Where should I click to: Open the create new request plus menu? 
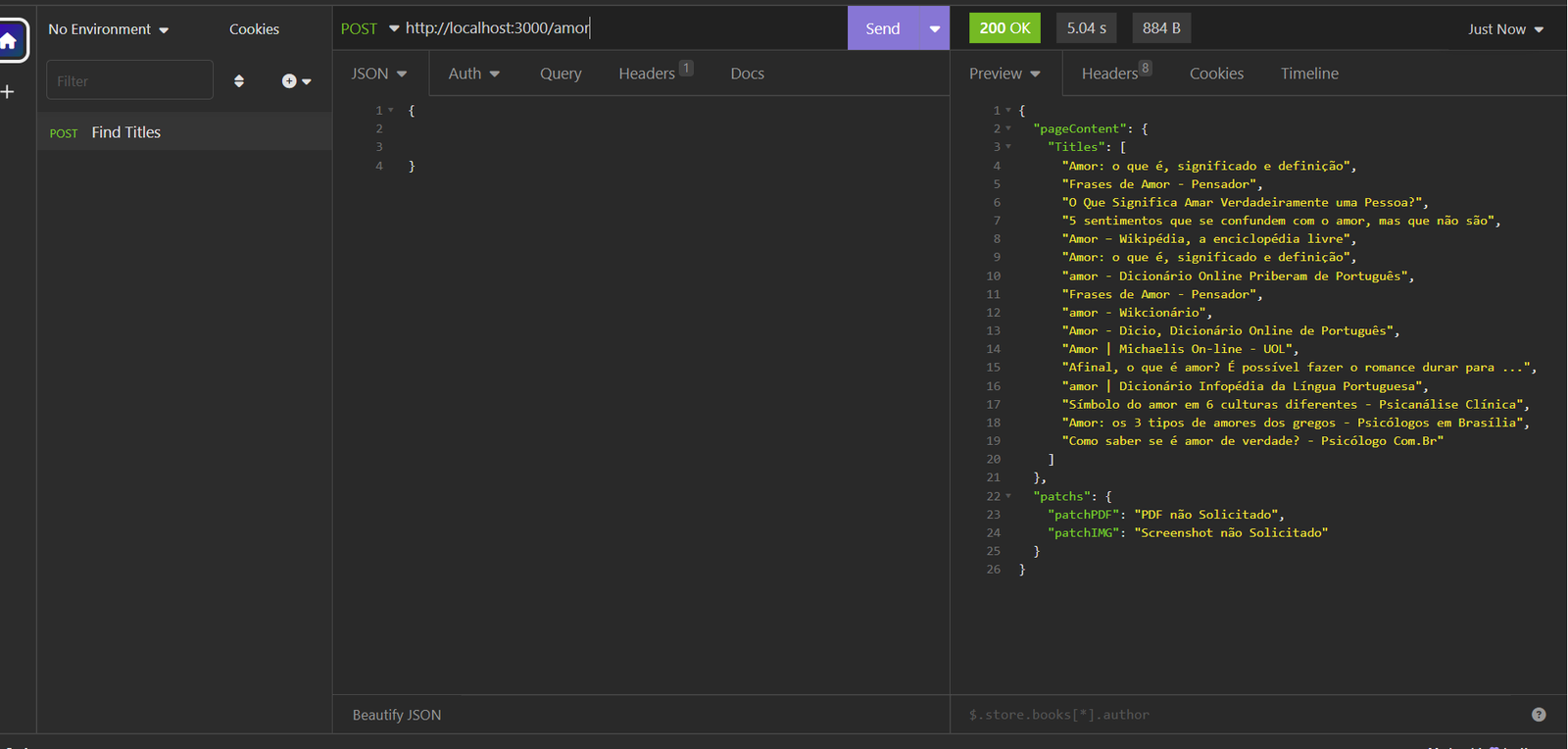pos(296,81)
